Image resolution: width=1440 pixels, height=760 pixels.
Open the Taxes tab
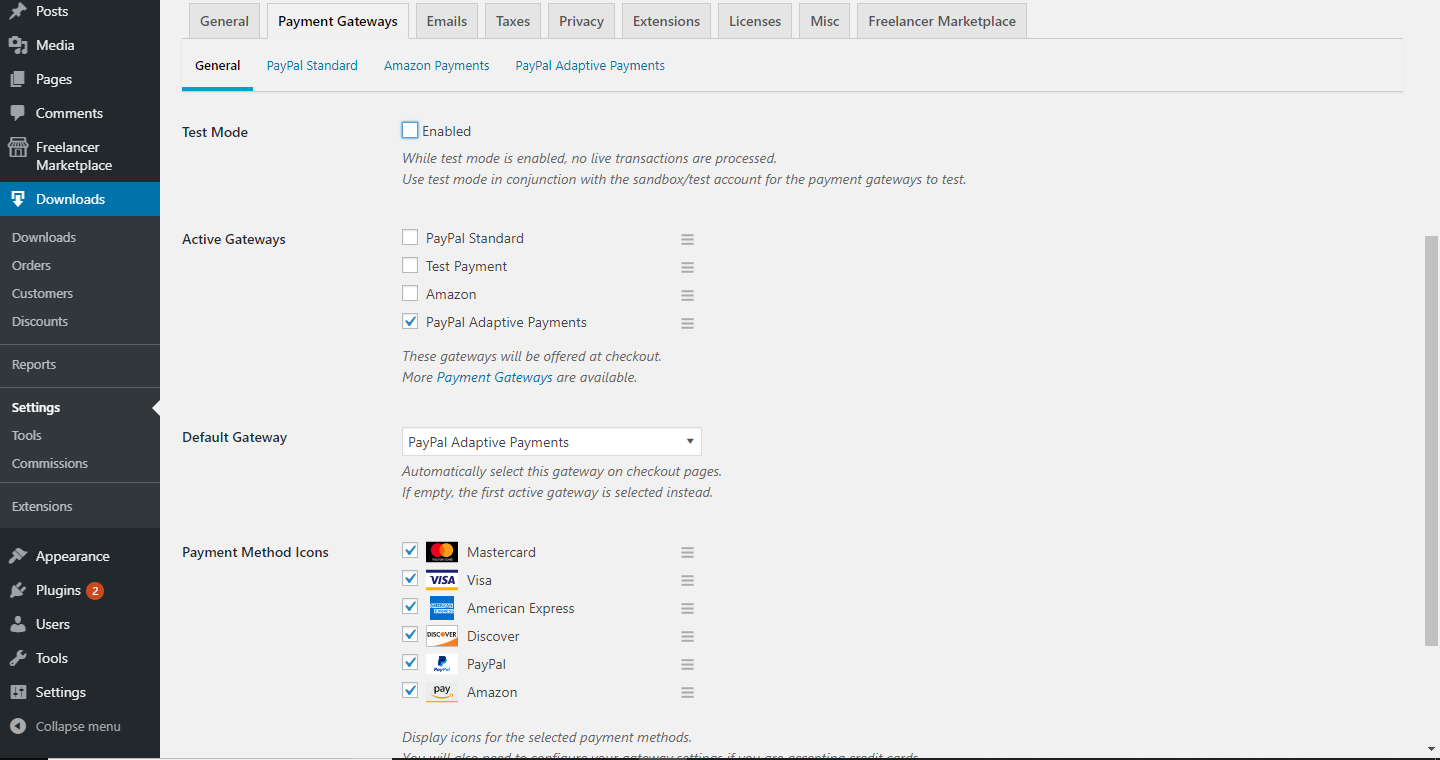[x=513, y=21]
